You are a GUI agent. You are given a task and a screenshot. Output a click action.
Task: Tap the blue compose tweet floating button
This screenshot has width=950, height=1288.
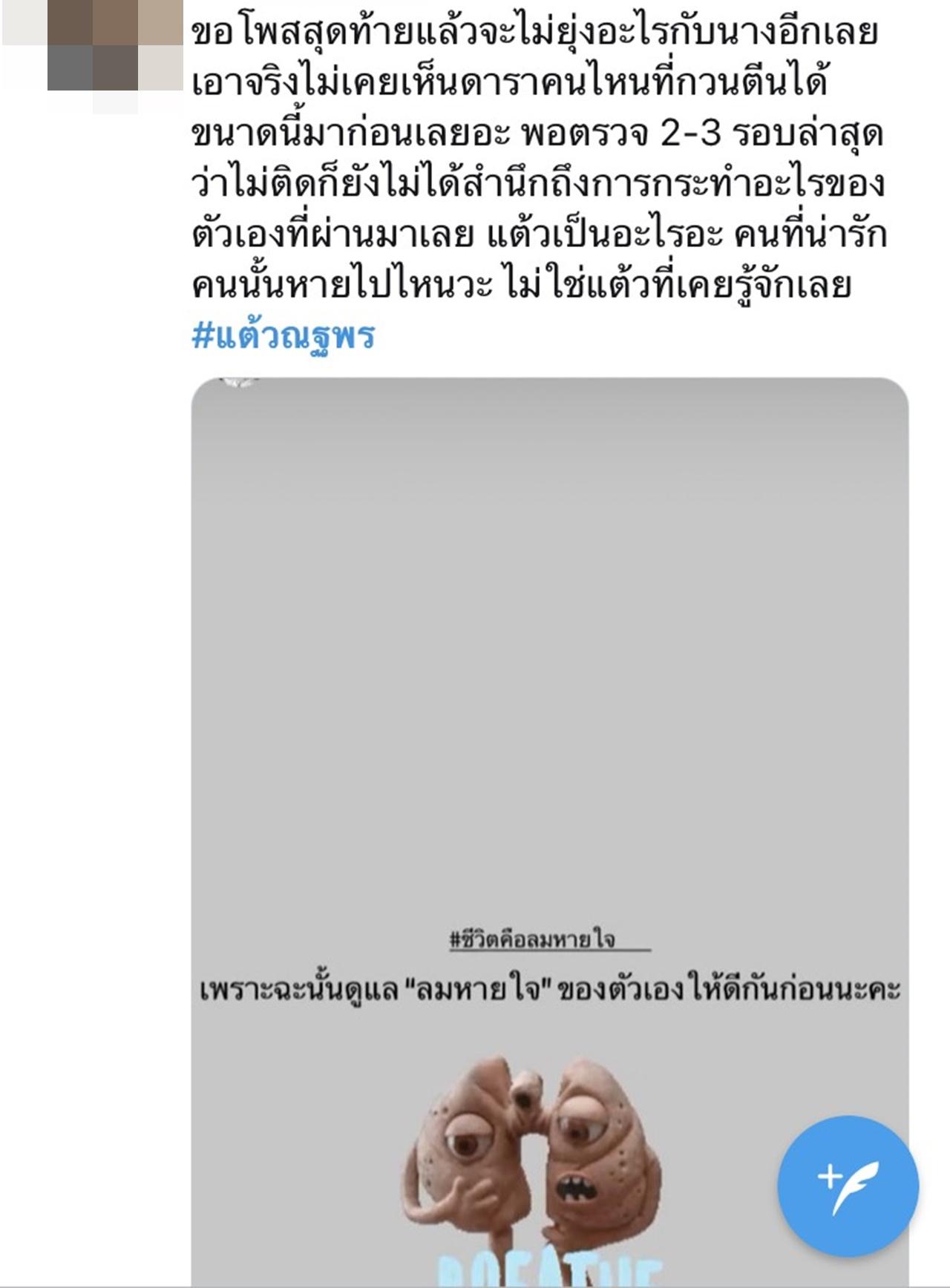[x=848, y=1186]
